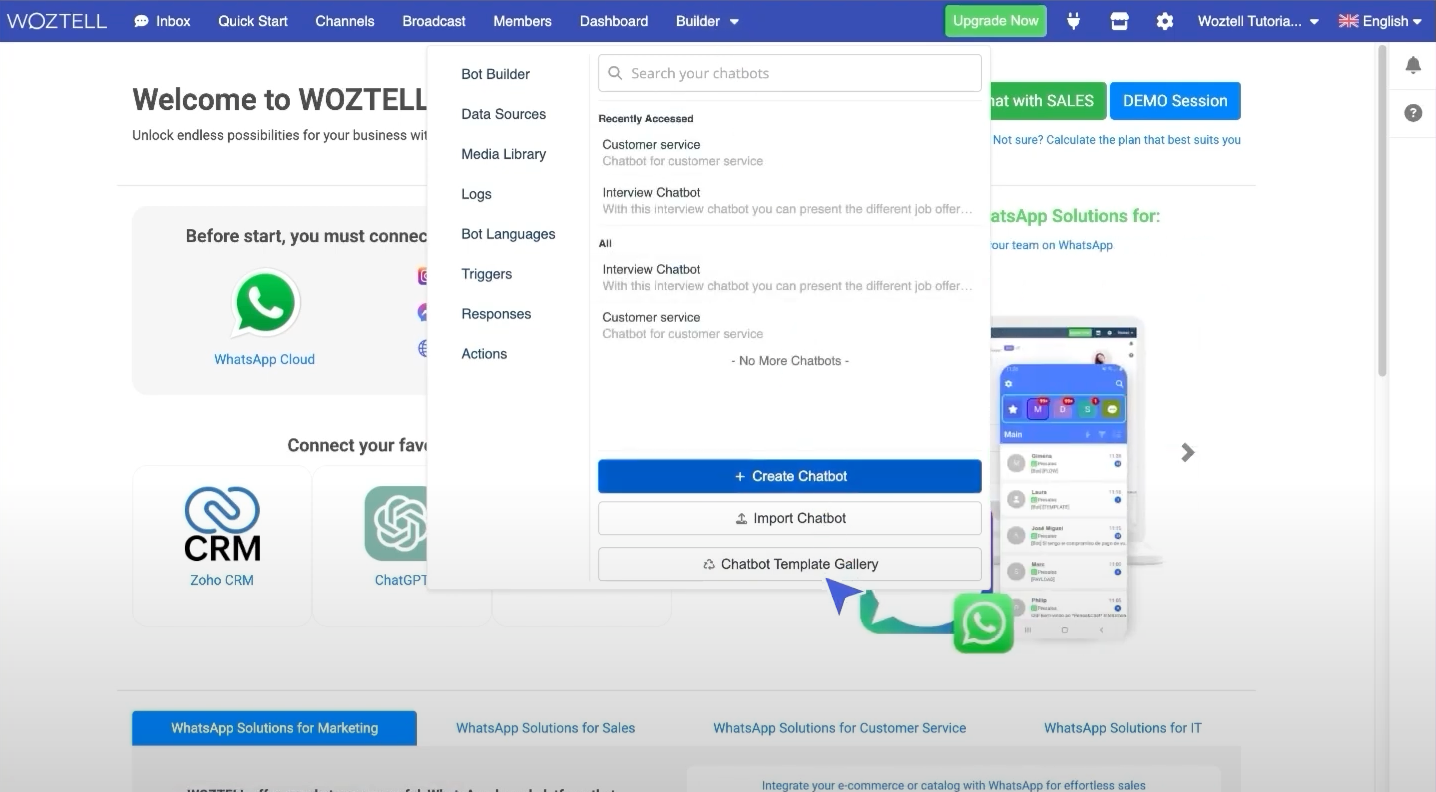1436x792 pixels.
Task: Click Import Chatbot button
Action: tap(790, 518)
